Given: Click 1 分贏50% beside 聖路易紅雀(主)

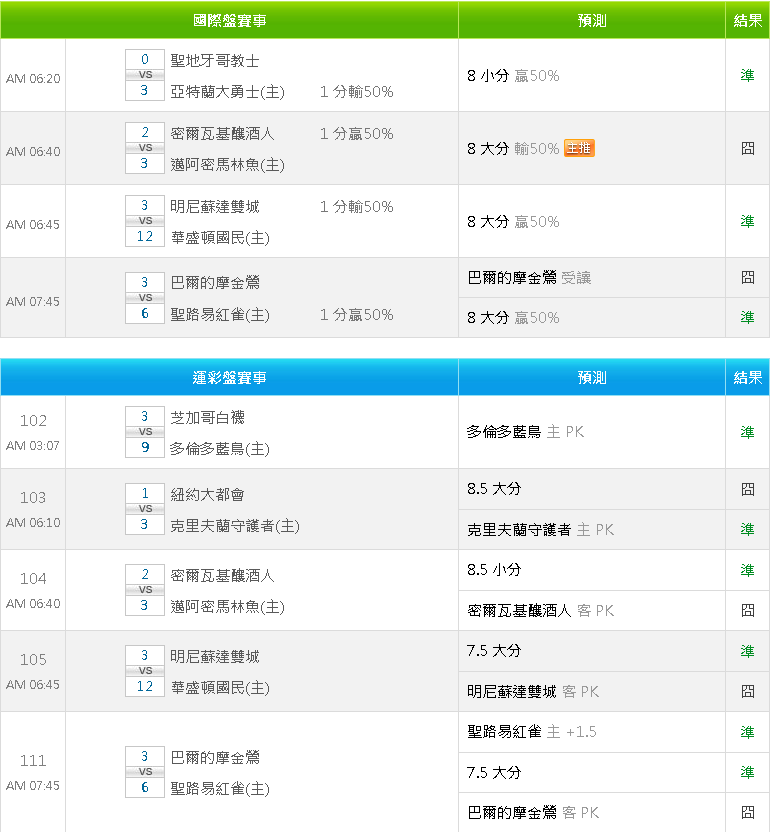Looking at the screenshot, I should tap(357, 315).
